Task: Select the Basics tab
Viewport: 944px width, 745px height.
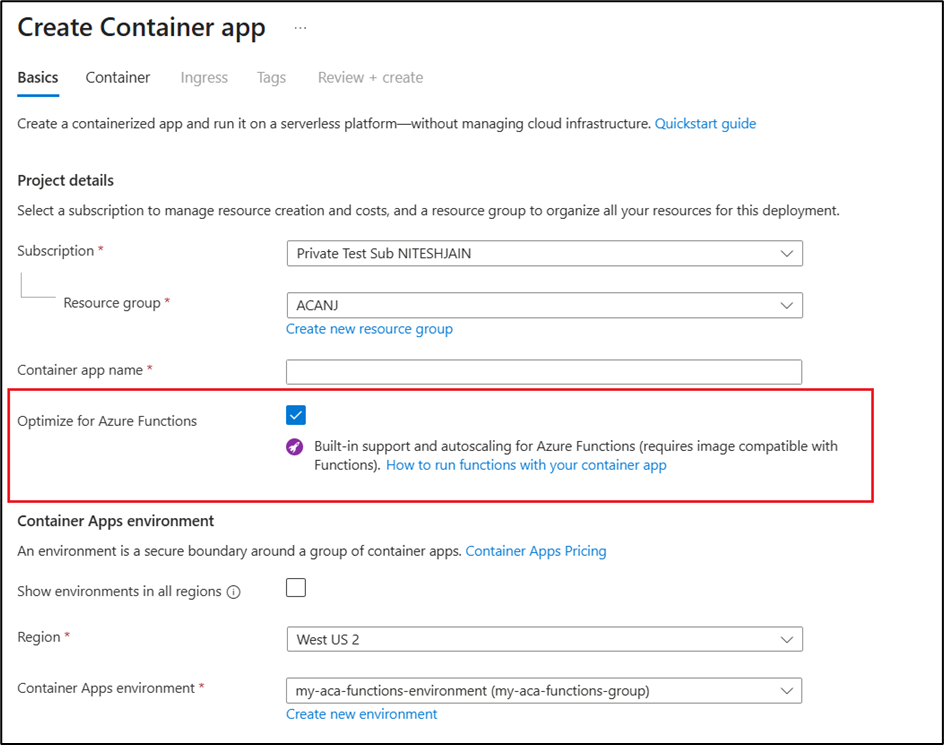Action: coord(38,78)
